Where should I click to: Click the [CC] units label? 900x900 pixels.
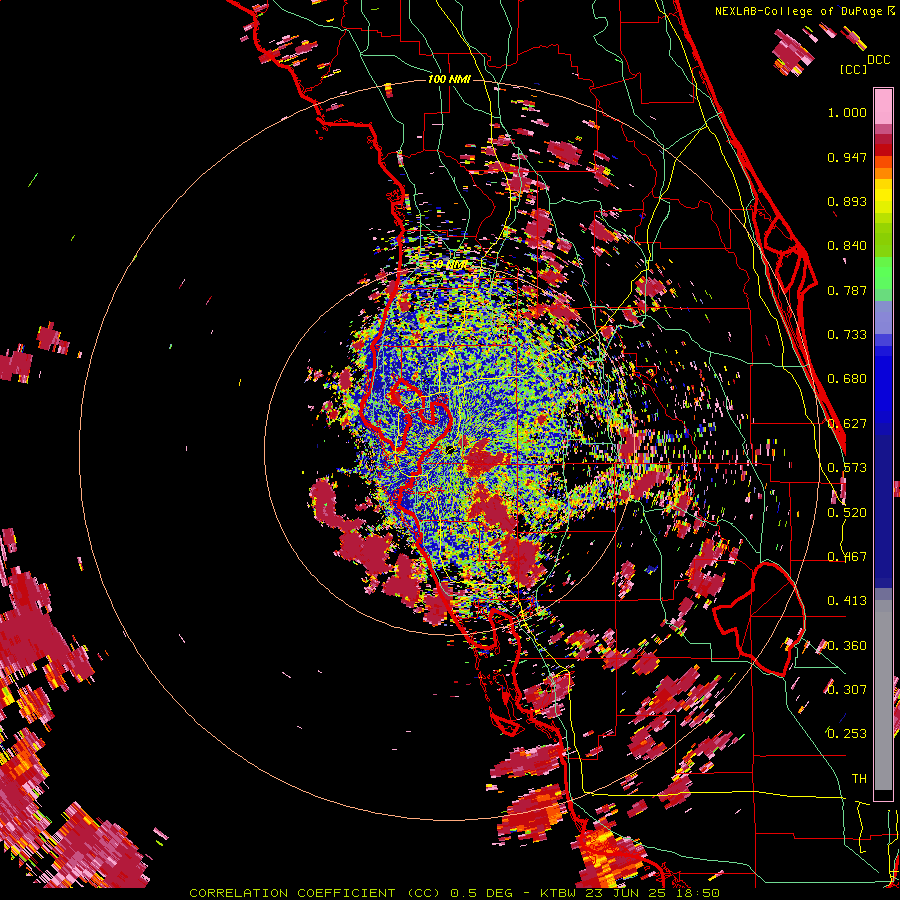click(x=853, y=69)
